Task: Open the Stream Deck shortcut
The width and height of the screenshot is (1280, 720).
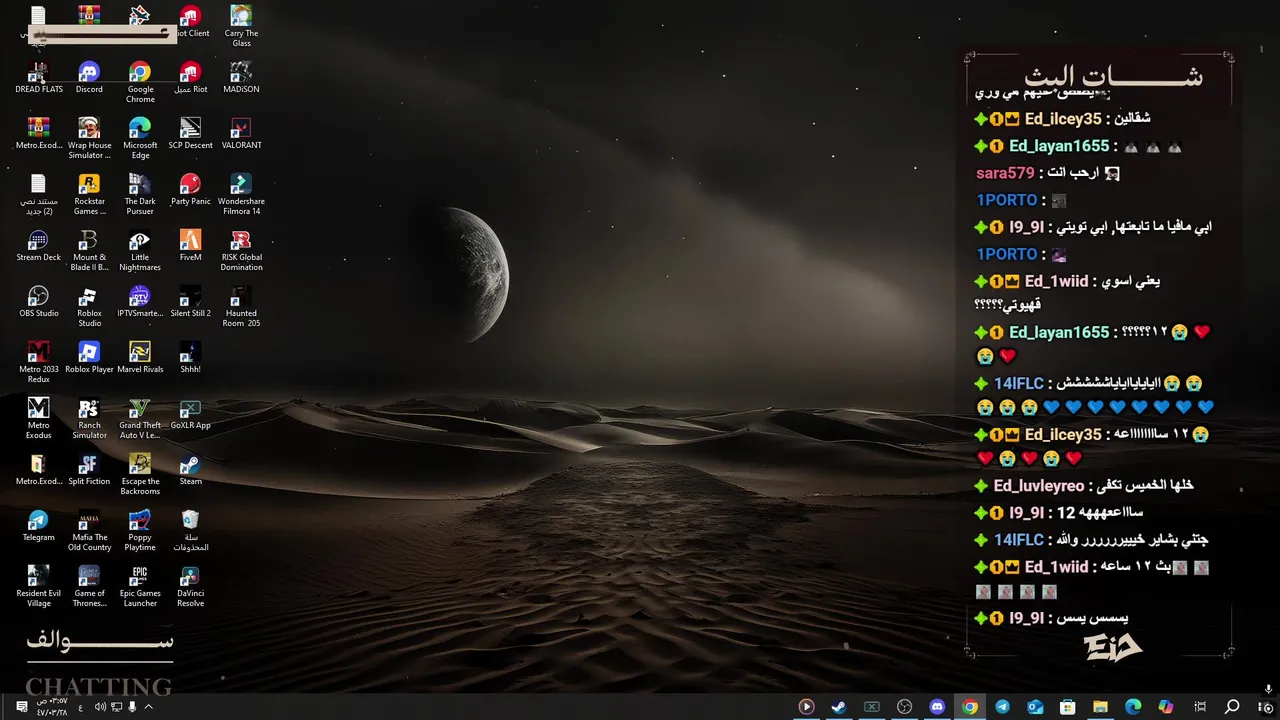Action: (38, 246)
